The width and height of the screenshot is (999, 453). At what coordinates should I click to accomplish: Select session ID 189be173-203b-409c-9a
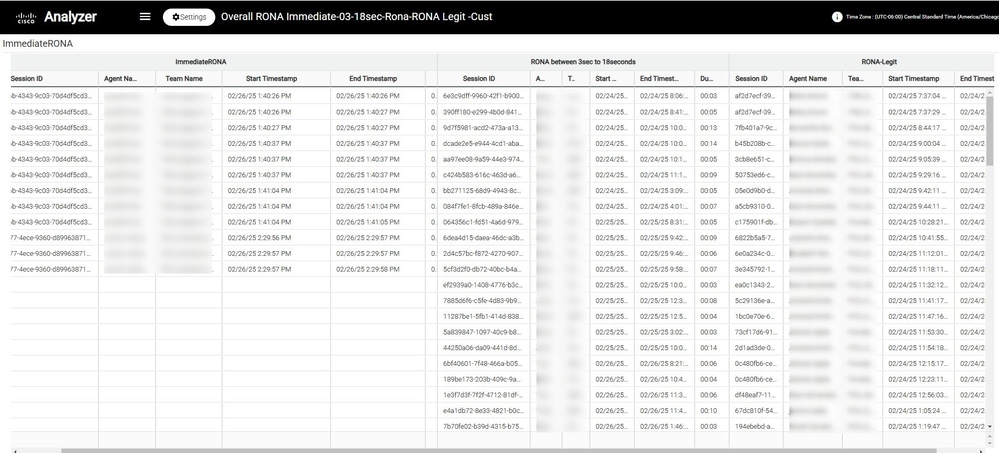coord(482,379)
